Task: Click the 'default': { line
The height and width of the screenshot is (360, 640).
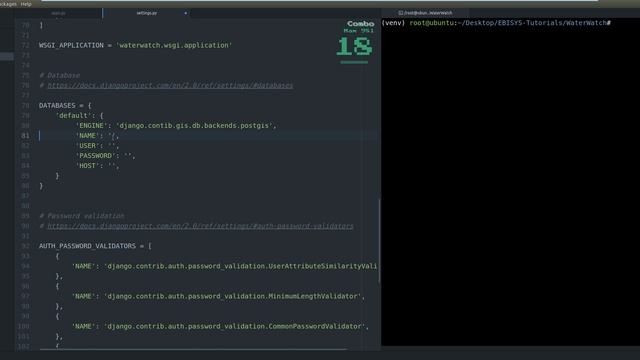Action: [80, 116]
